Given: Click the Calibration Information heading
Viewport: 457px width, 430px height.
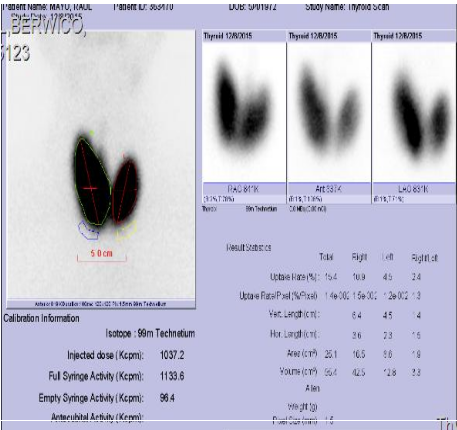Looking at the screenshot, I should (42, 318).
